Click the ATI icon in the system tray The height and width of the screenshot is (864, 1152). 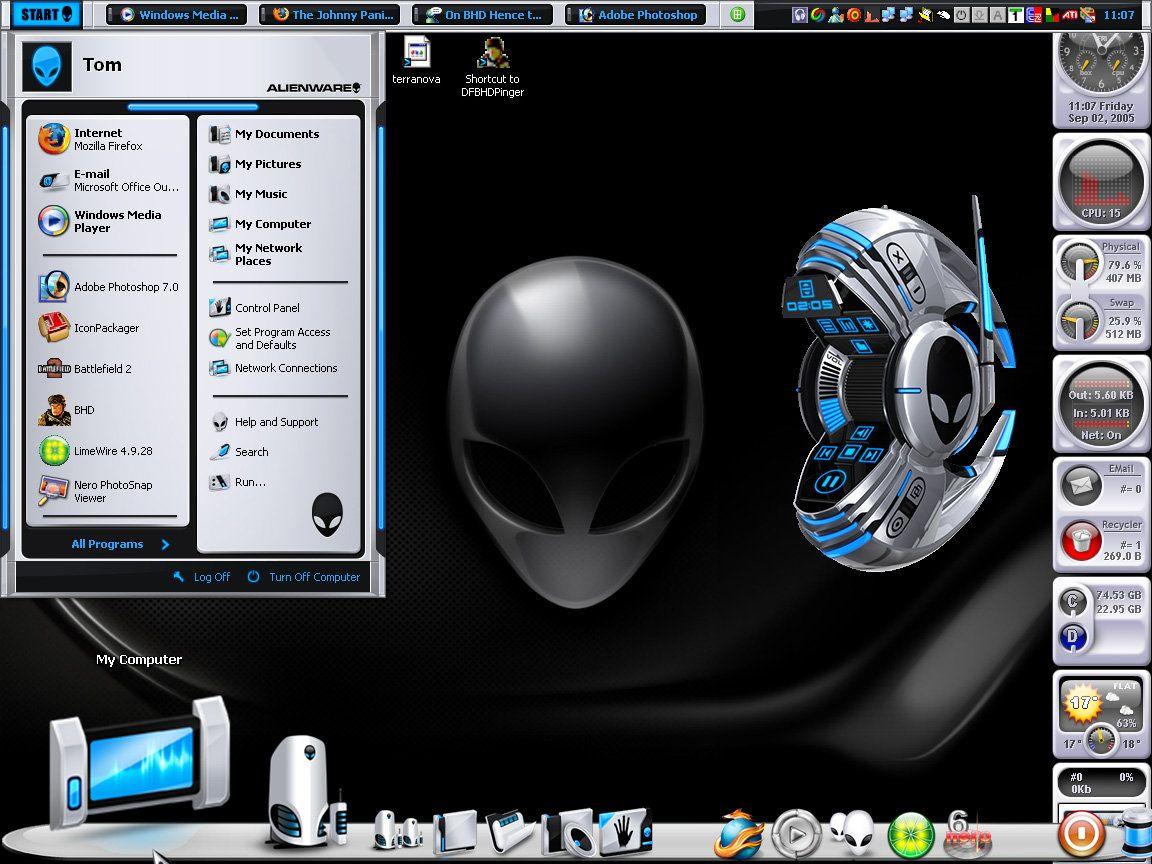click(1072, 14)
